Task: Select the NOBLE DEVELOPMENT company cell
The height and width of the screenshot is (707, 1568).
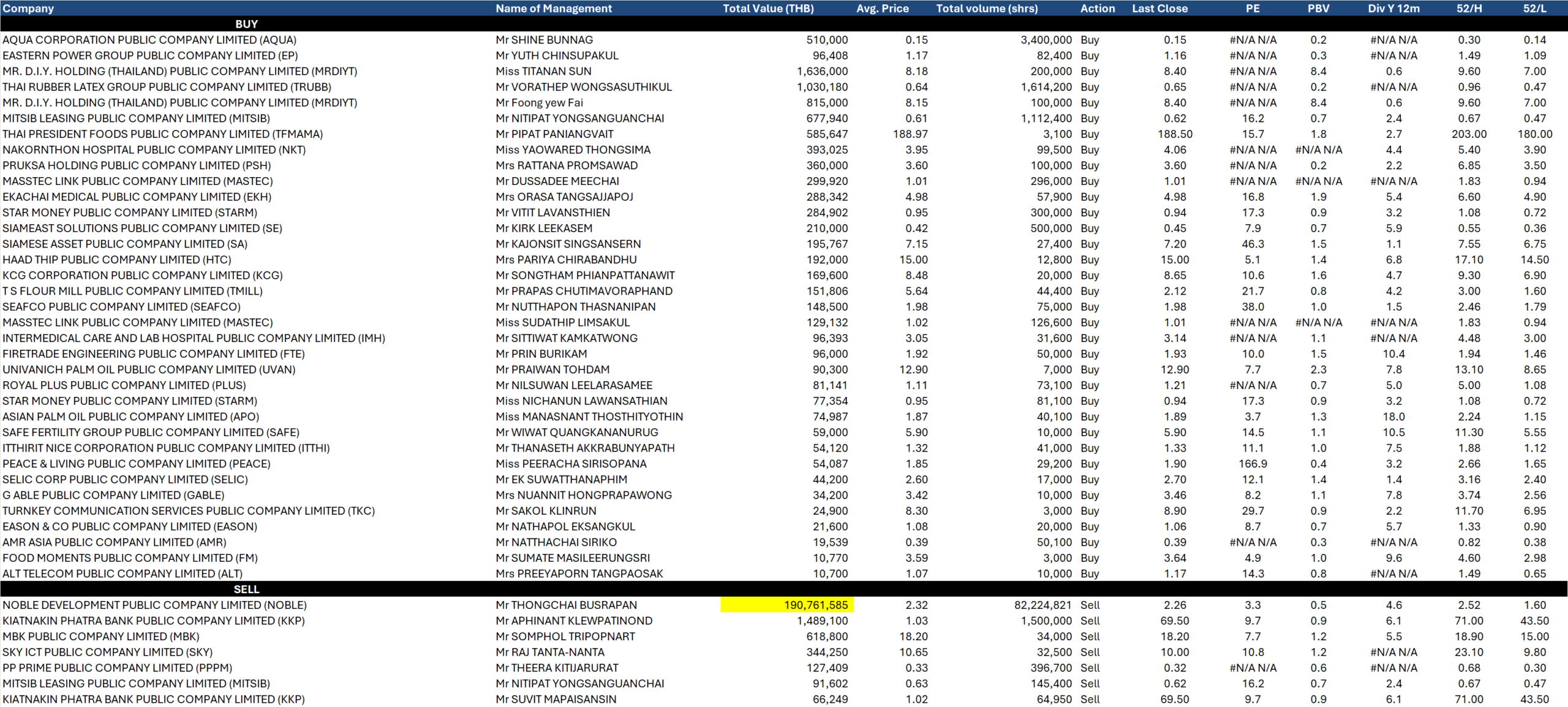Action: point(154,605)
